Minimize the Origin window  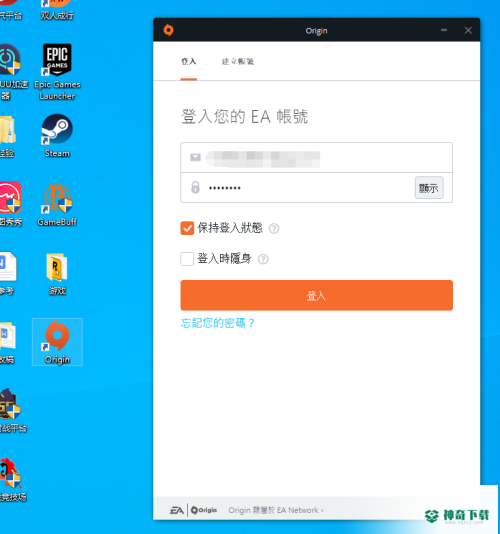(x=444, y=30)
